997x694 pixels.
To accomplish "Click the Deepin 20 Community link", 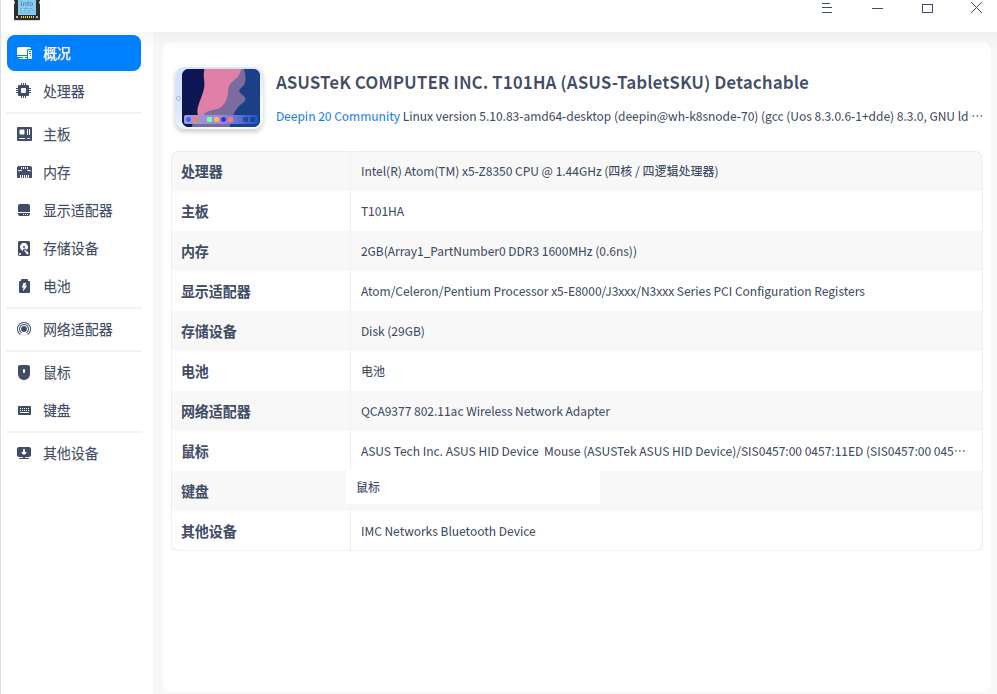I will [x=338, y=116].
